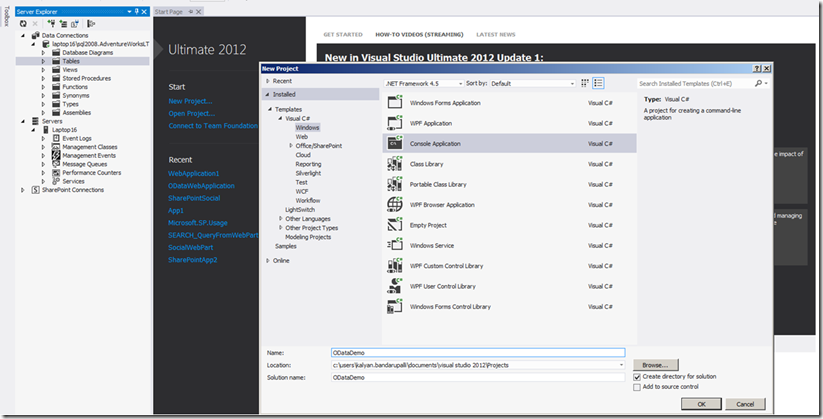The width and height of the screenshot is (823, 419).
Task: Open recent project ODataWebApplication
Action: (x=201, y=186)
